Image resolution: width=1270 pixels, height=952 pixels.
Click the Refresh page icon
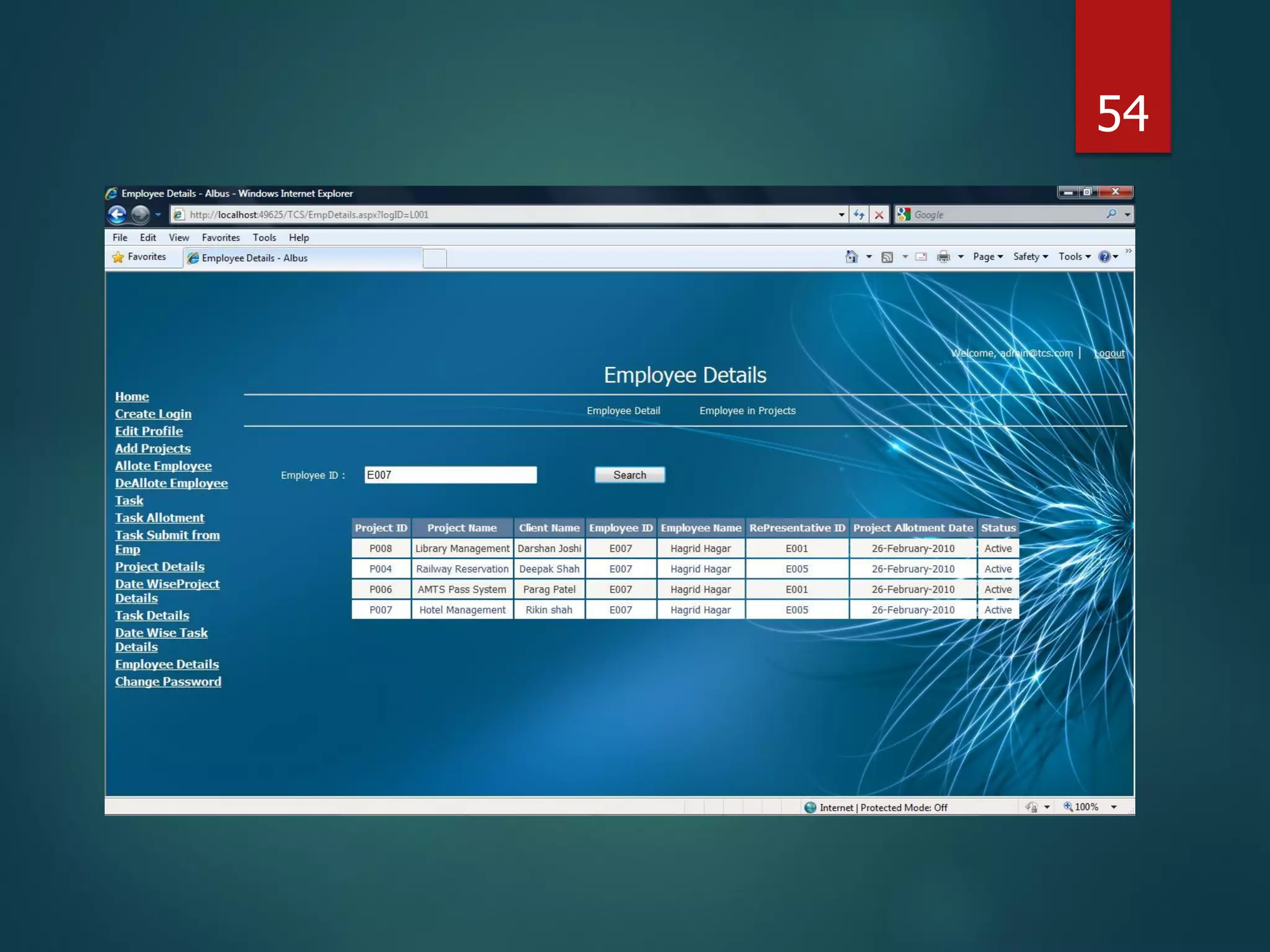click(x=859, y=214)
